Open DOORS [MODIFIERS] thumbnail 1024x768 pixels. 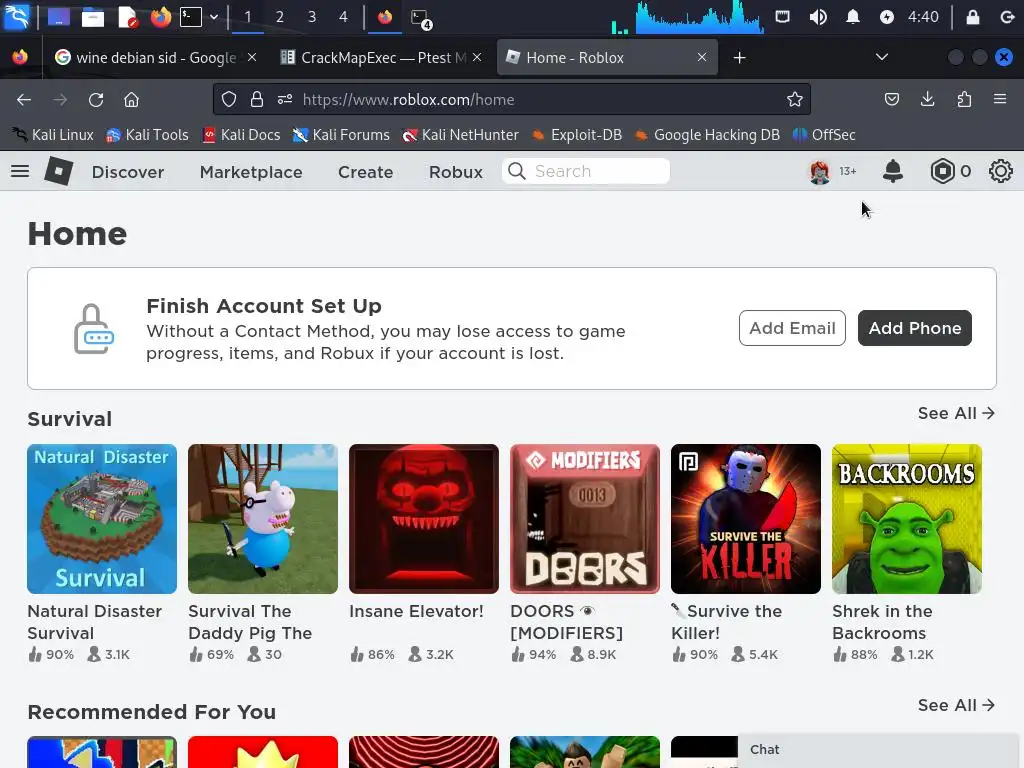(585, 519)
